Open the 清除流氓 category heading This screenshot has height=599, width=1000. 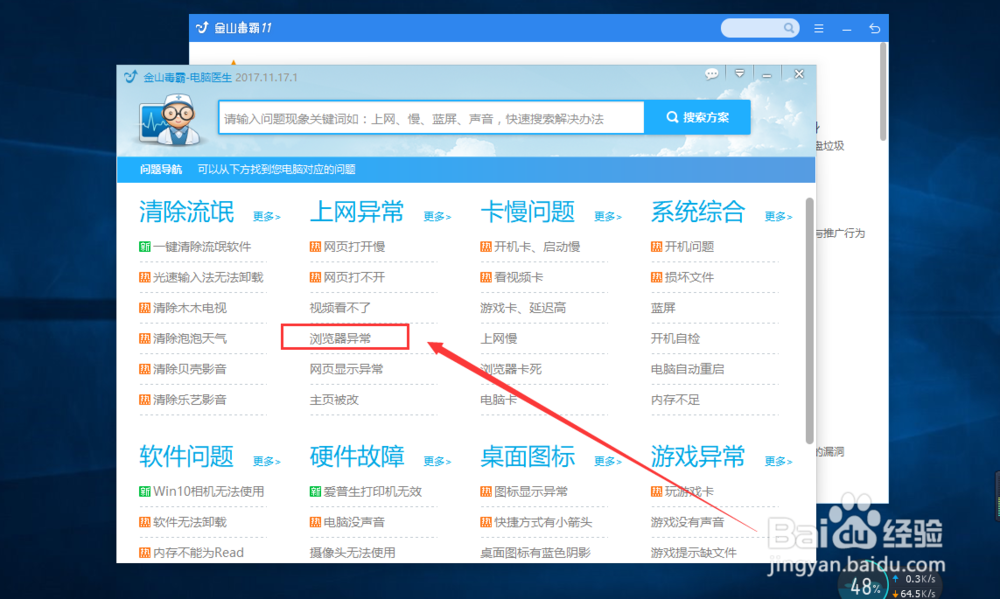tap(187, 212)
